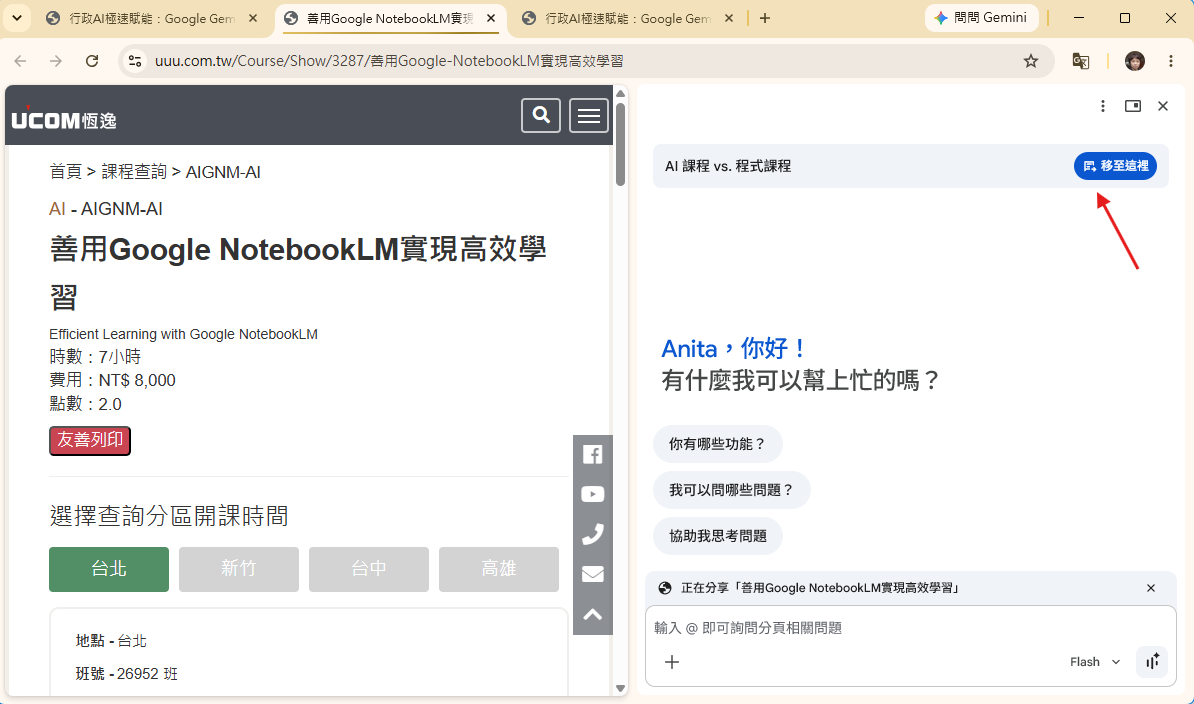Click the phone contact side icon
The image size is (1194, 704).
pyautogui.click(x=592, y=534)
